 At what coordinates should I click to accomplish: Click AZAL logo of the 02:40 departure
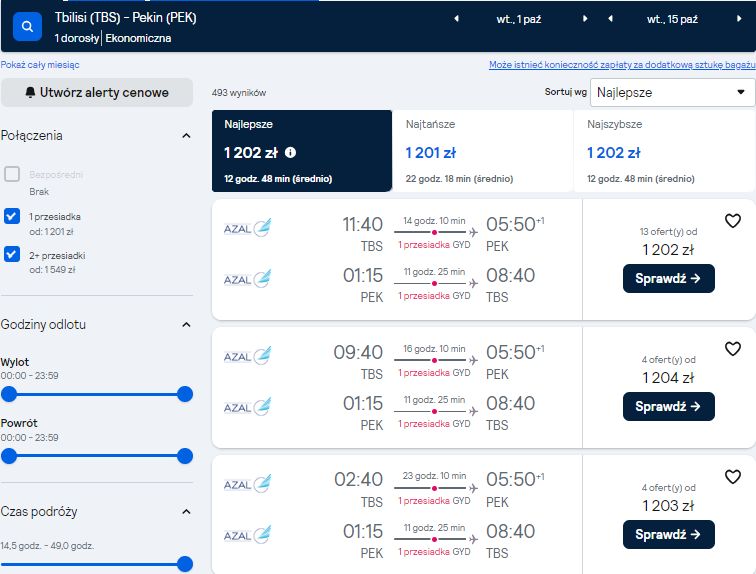(247, 483)
